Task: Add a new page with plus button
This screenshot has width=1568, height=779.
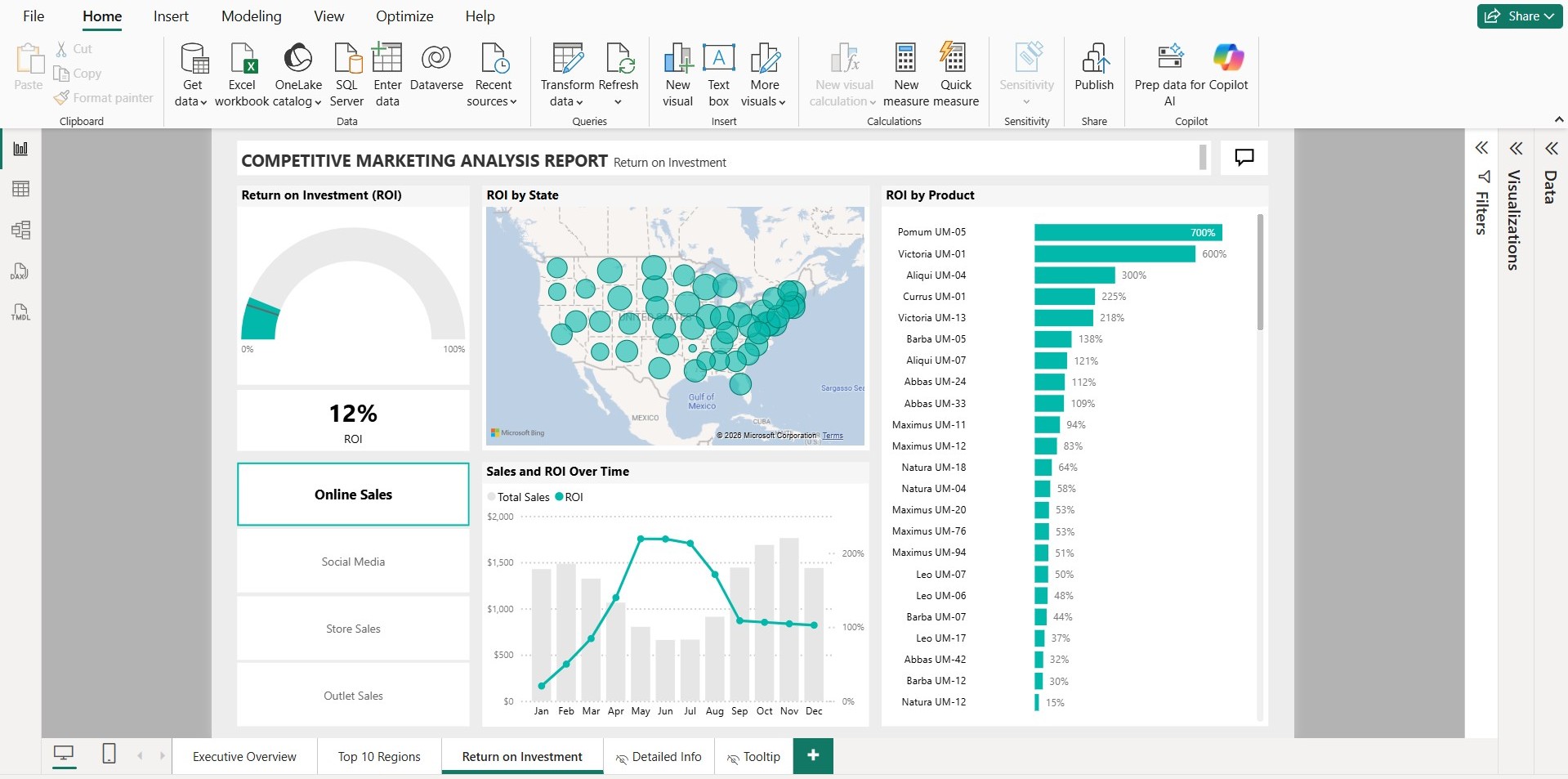Action: [x=813, y=756]
